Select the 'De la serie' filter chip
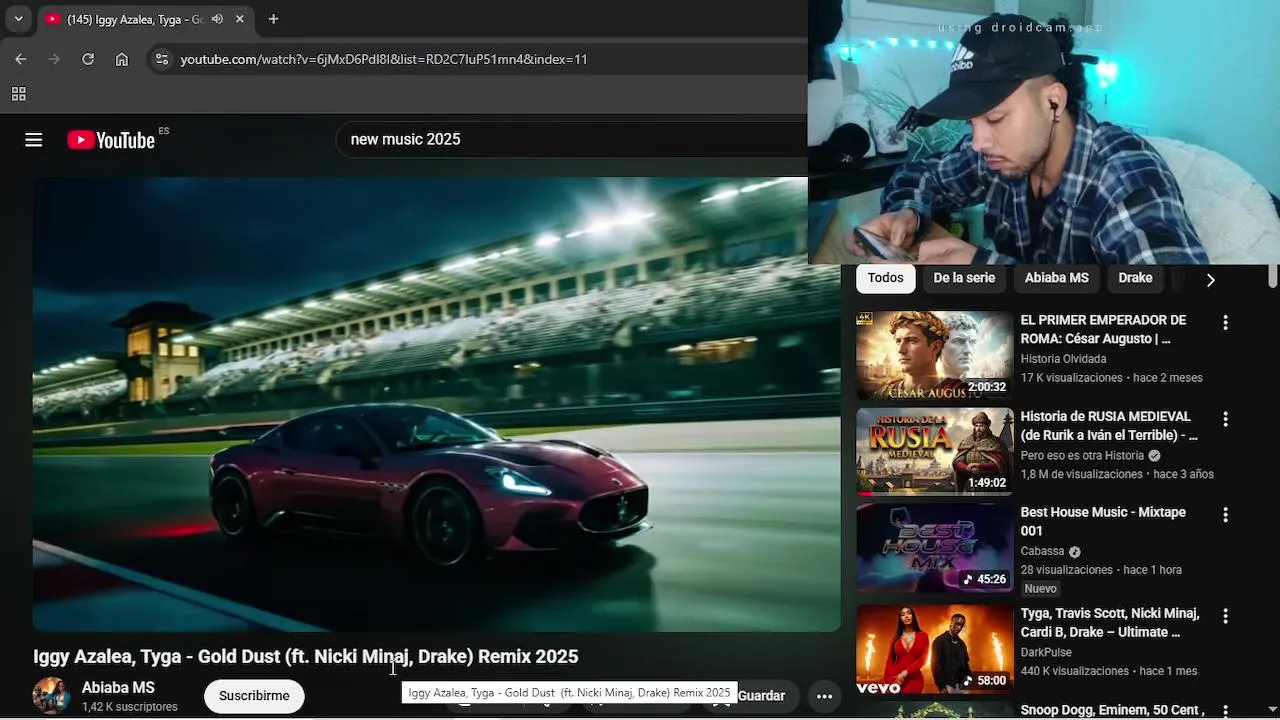The height and width of the screenshot is (720, 1280). click(x=964, y=278)
